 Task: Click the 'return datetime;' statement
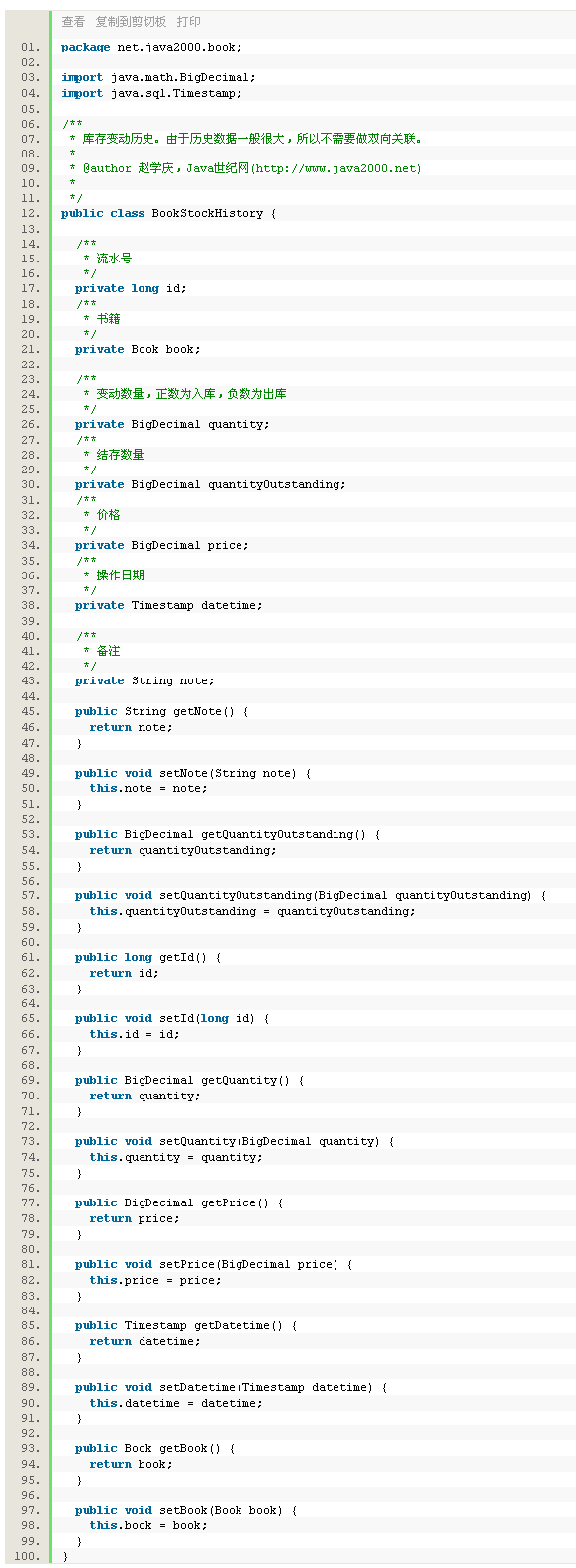pos(144,1341)
